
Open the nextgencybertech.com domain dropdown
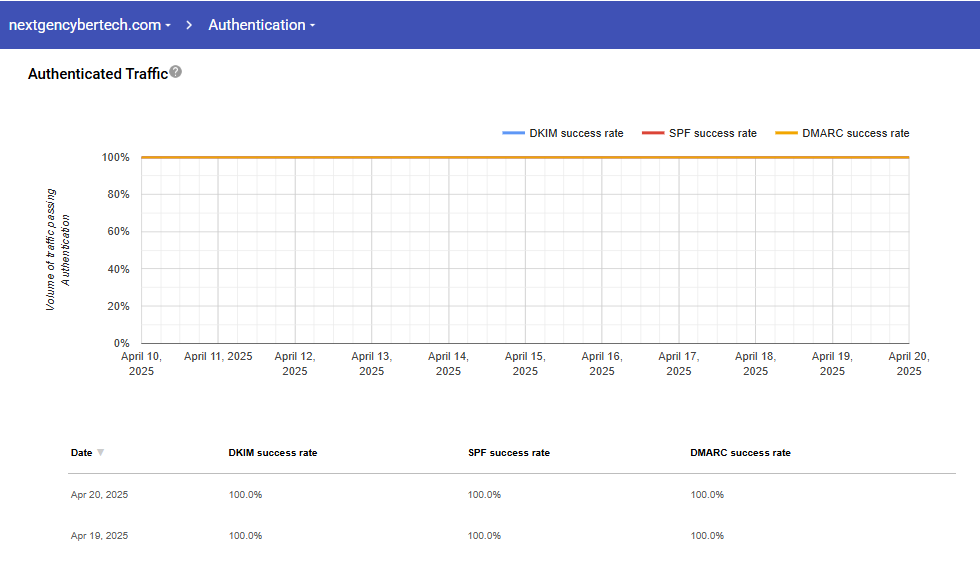tap(89, 25)
